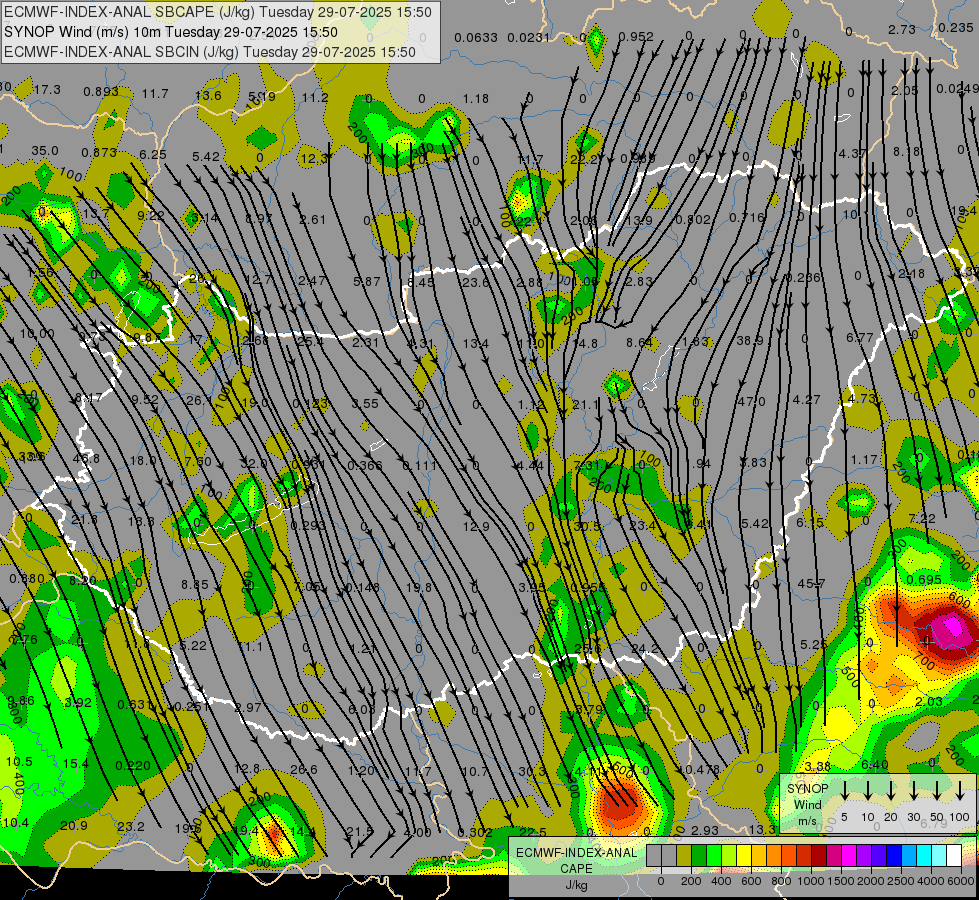Pick the pure yellow CAPE legend swatch
979x900 pixels.
point(744,855)
